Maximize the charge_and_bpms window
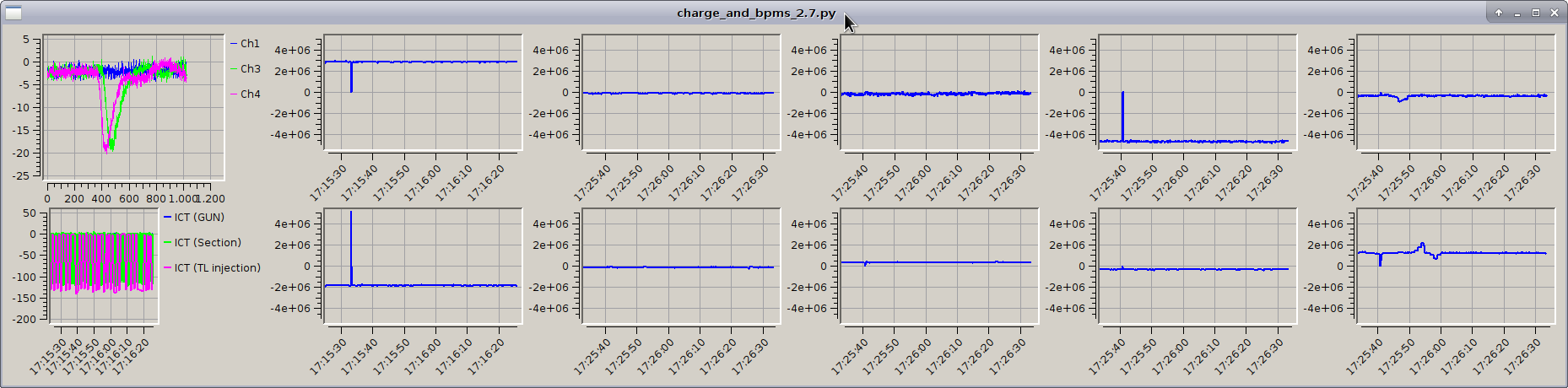Viewport: 1568px width, 388px height. 1536,13
